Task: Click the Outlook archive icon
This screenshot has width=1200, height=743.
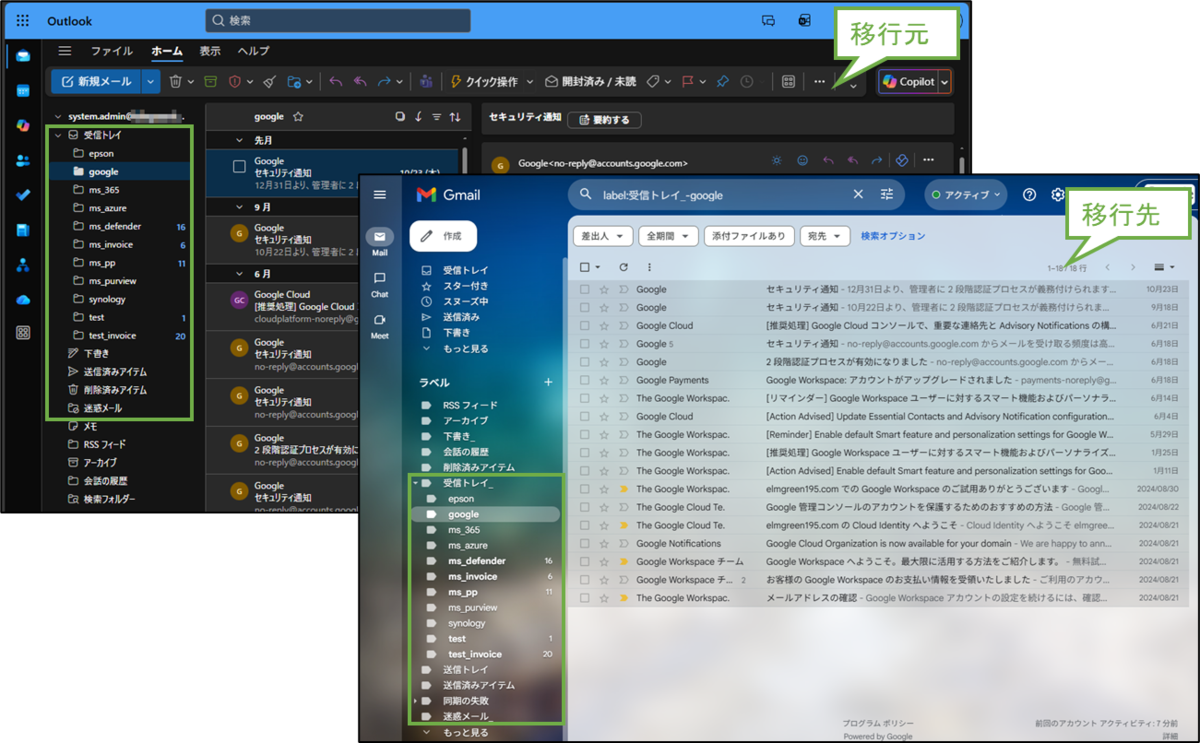Action: (210, 81)
